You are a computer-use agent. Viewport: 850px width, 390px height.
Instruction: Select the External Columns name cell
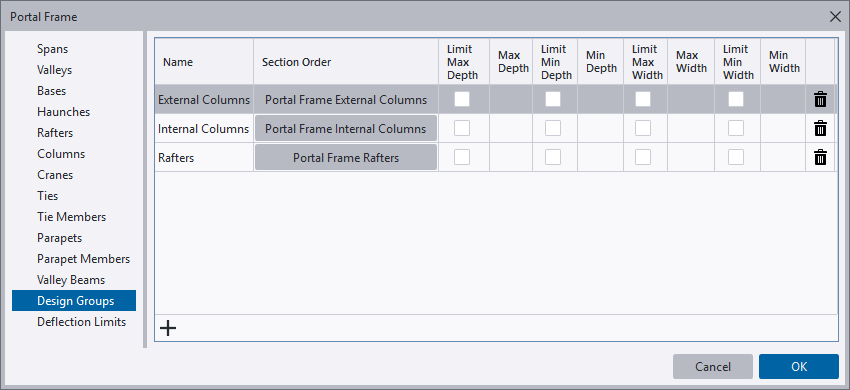pyautogui.click(x=204, y=100)
